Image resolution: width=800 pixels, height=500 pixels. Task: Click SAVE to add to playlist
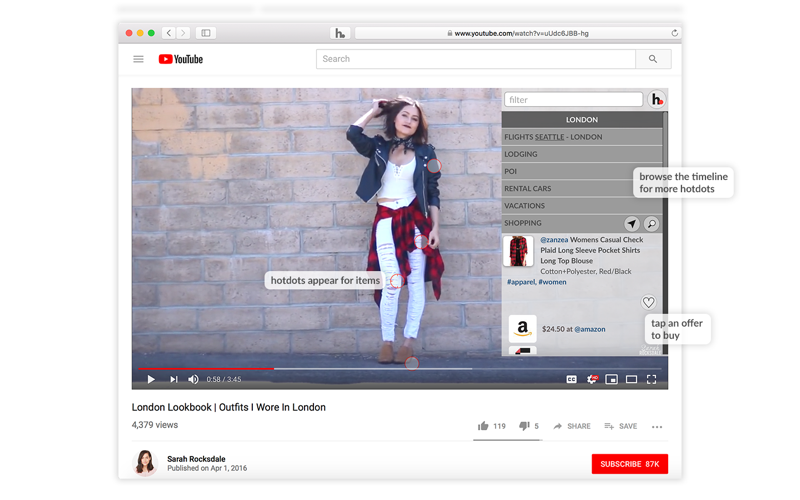[621, 426]
